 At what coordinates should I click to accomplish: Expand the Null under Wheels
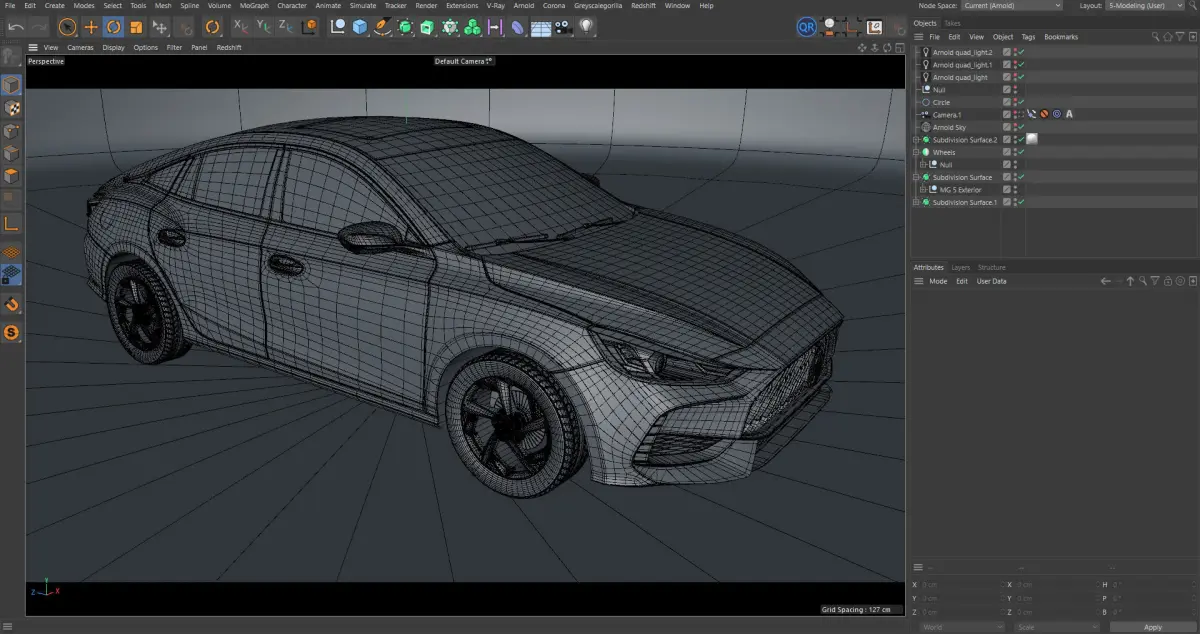pos(923,165)
